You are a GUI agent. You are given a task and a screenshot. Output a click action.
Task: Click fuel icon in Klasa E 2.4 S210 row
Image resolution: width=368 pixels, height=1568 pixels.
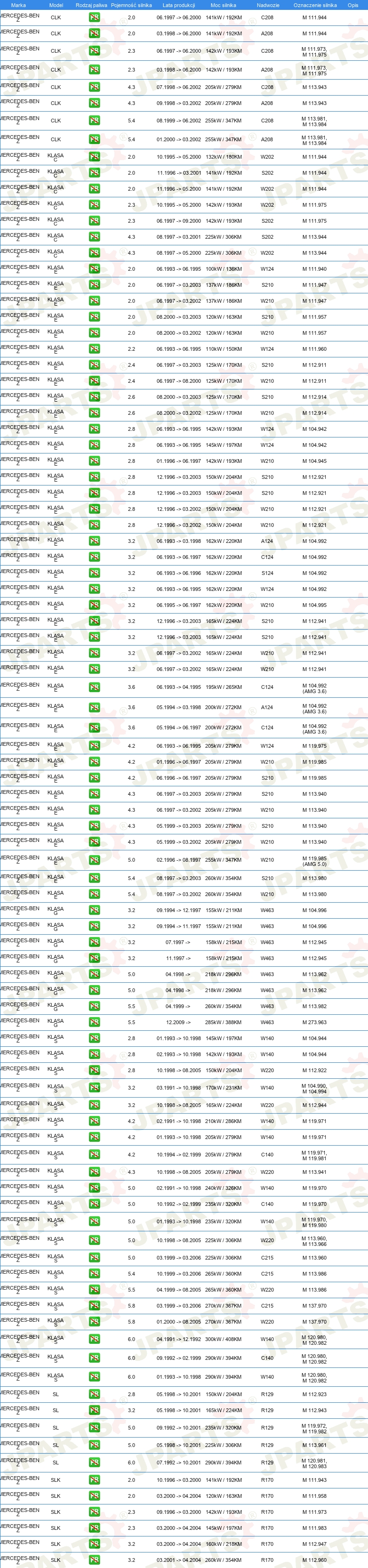click(94, 365)
